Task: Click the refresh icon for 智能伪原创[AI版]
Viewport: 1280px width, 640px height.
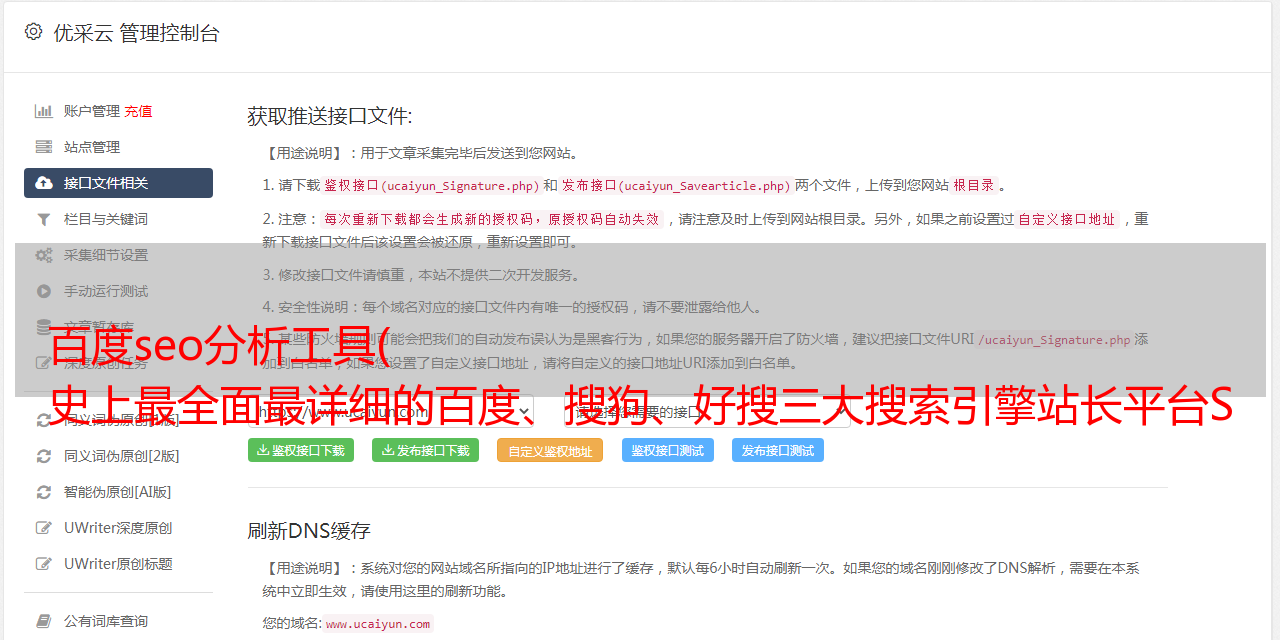Action: (44, 492)
